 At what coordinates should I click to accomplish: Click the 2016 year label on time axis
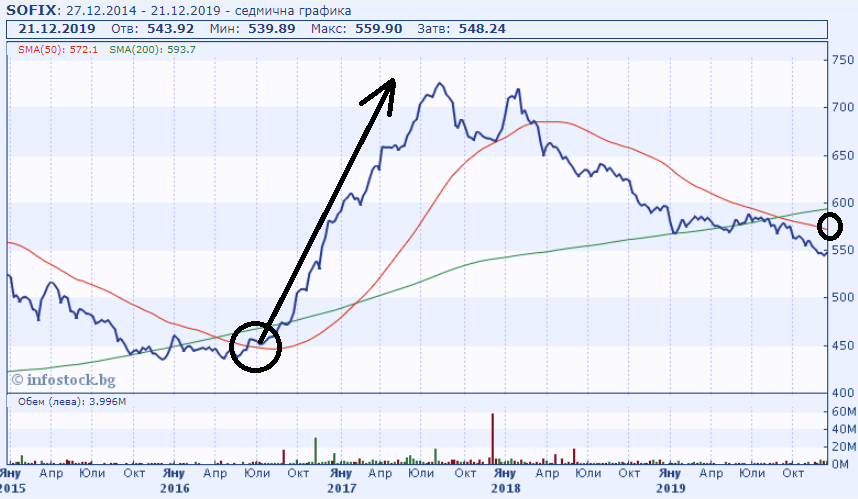(x=175, y=488)
